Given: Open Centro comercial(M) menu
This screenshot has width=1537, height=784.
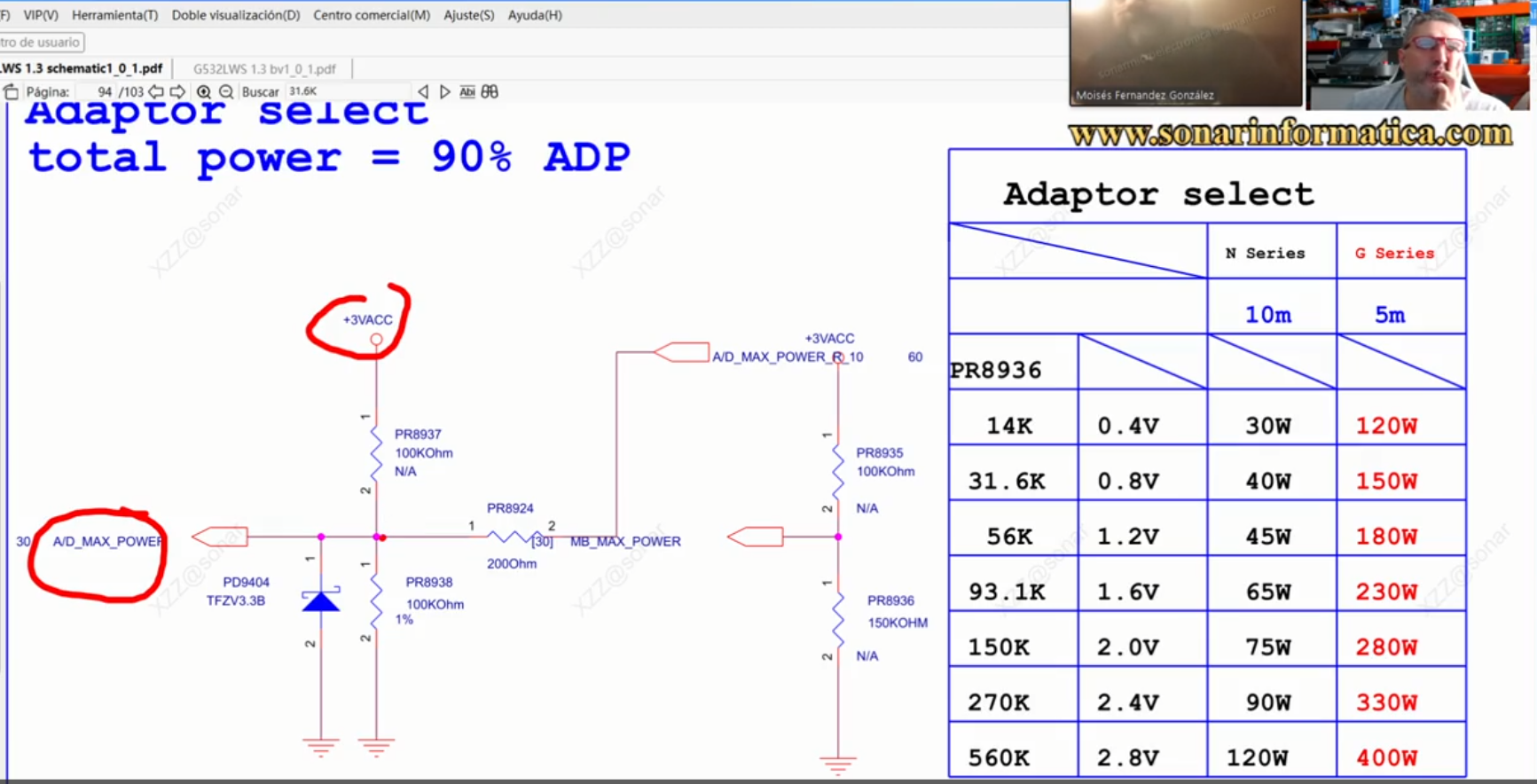Looking at the screenshot, I should (372, 15).
